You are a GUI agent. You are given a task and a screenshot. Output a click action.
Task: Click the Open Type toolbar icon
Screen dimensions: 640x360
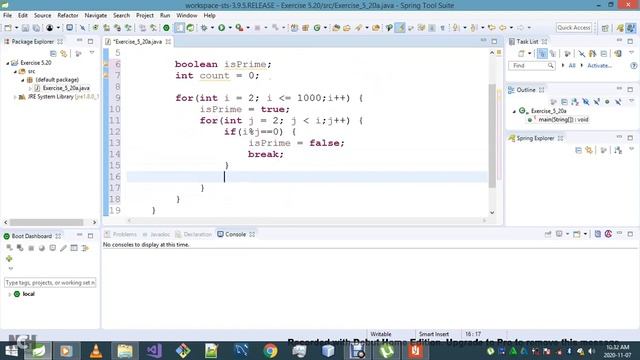point(336,28)
